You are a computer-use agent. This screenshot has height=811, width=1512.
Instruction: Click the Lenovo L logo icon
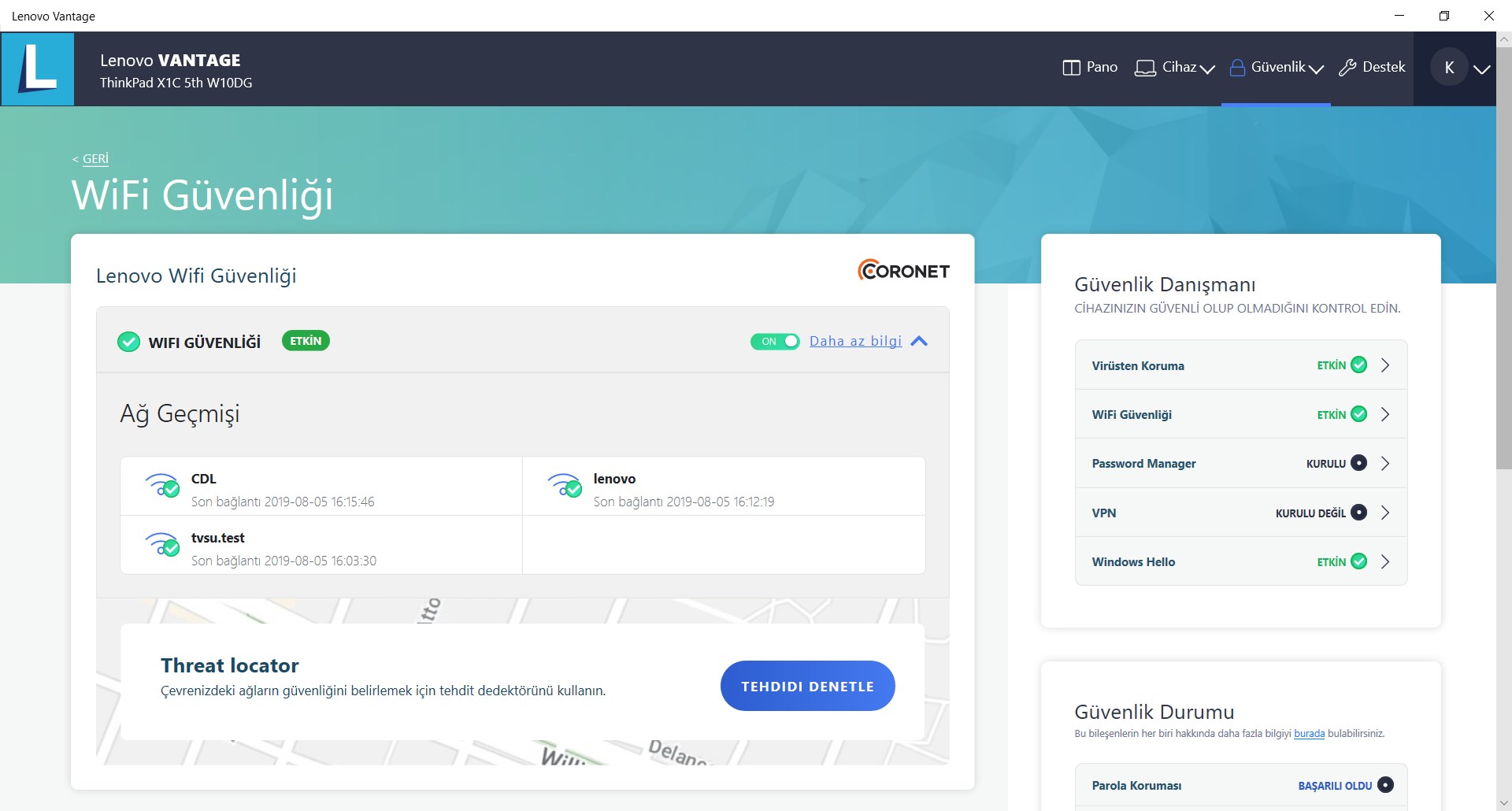pos(38,69)
